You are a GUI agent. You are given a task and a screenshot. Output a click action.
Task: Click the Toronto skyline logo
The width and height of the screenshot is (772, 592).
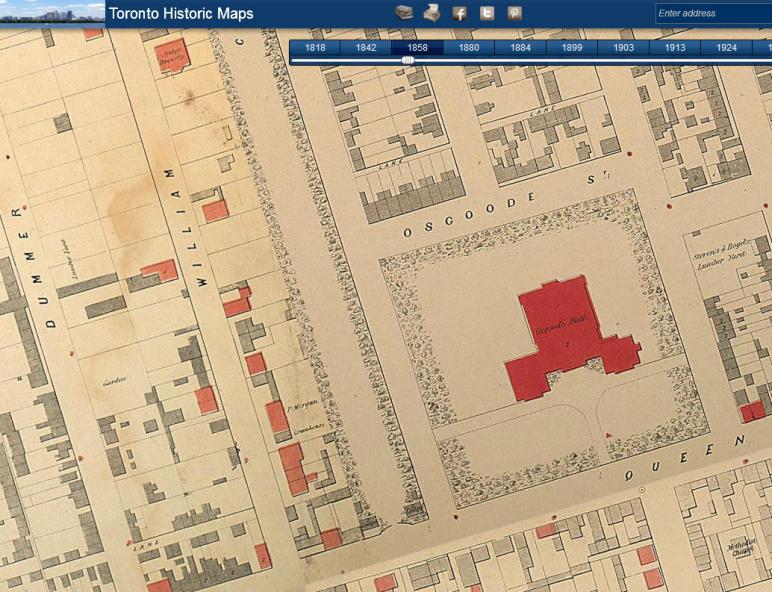[52, 12]
